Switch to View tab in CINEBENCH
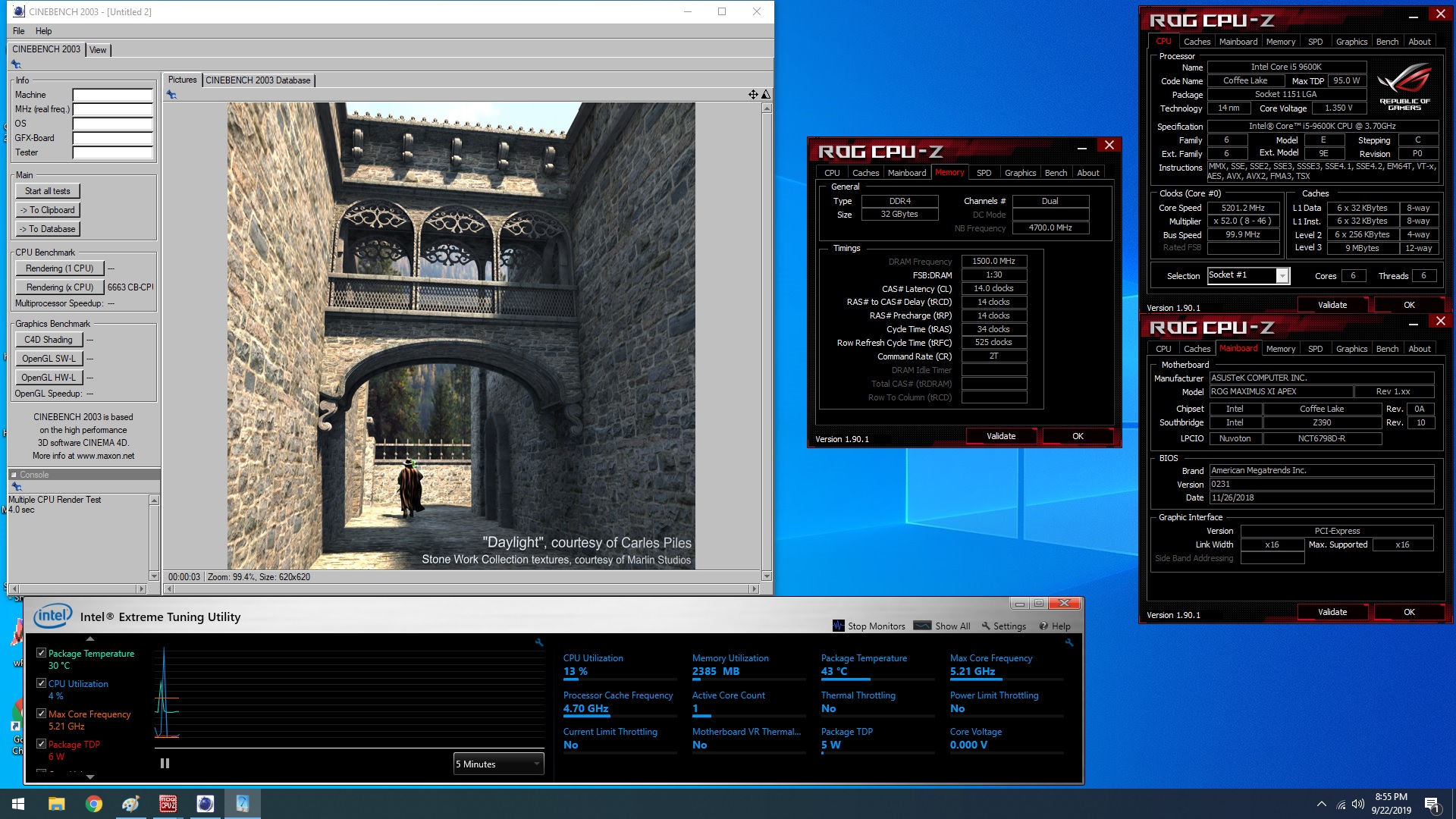The height and width of the screenshot is (819, 1456). coord(98,50)
